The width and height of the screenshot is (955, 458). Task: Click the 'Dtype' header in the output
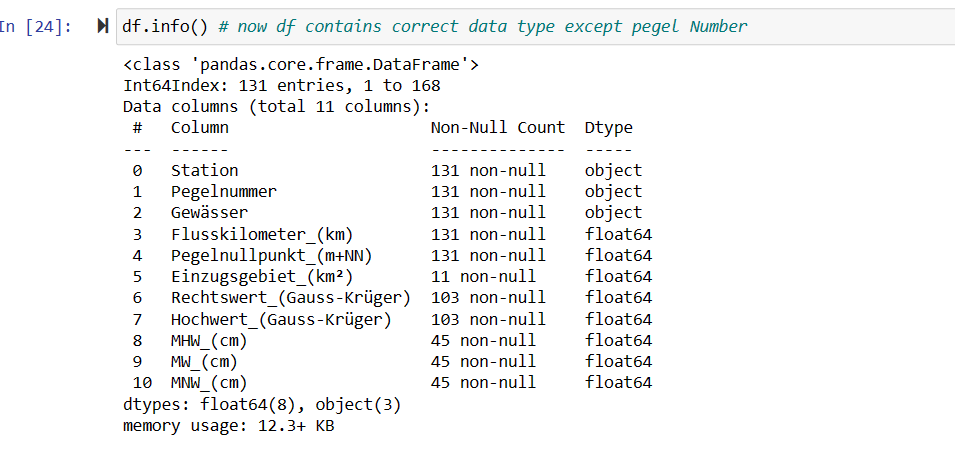609,128
